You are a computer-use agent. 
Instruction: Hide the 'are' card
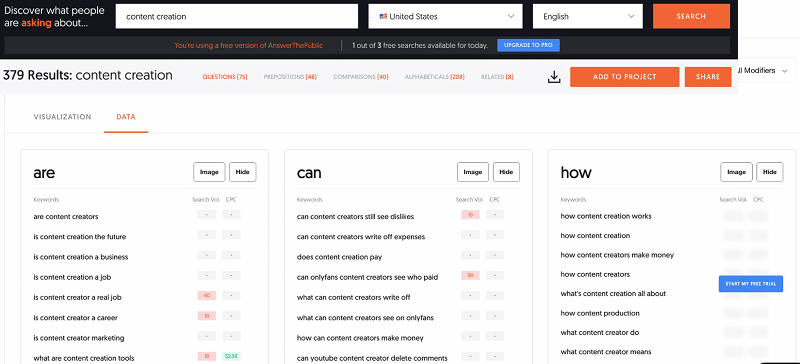(x=243, y=172)
